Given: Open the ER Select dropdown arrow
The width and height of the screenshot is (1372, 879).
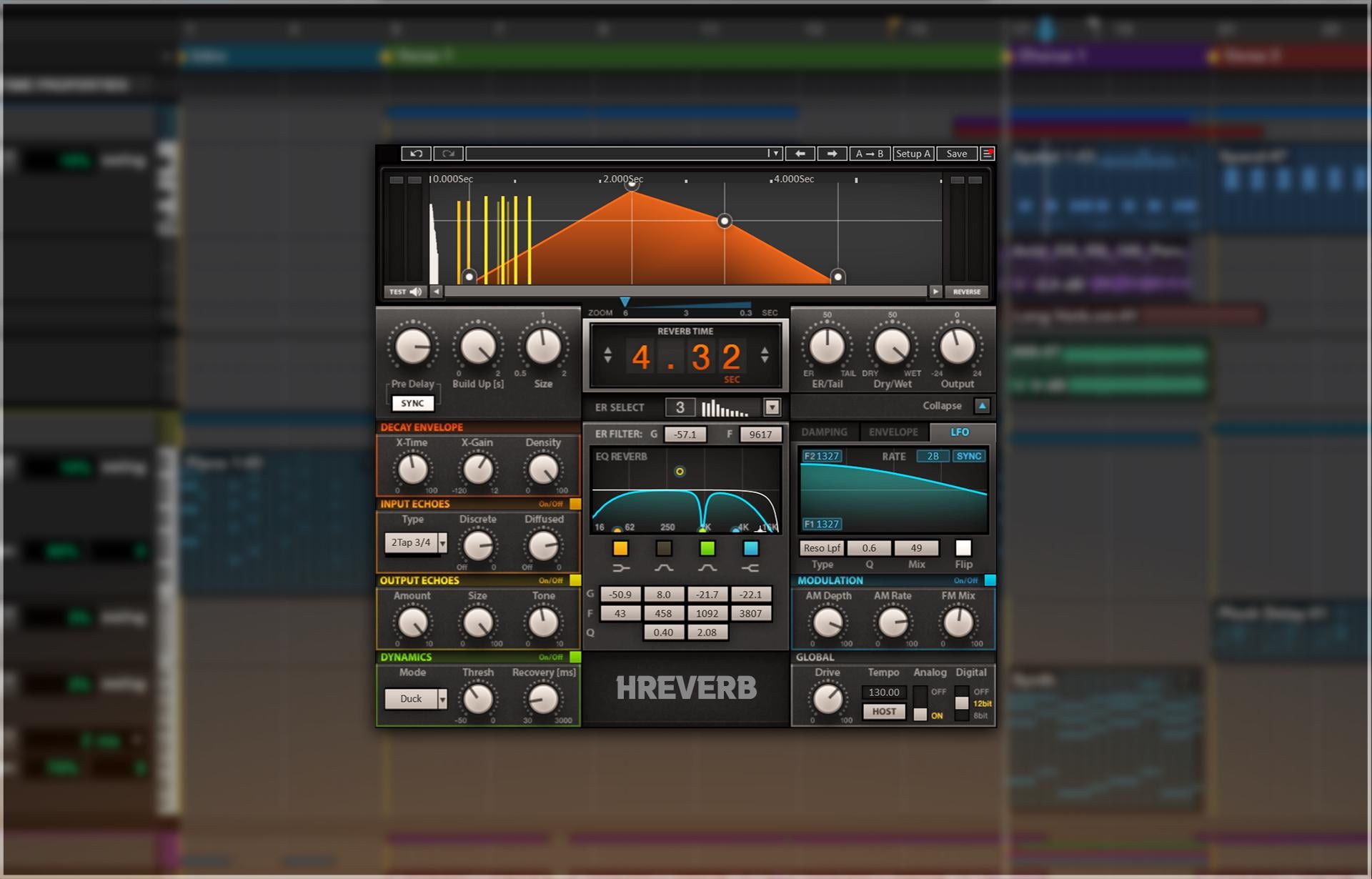Looking at the screenshot, I should (772, 407).
